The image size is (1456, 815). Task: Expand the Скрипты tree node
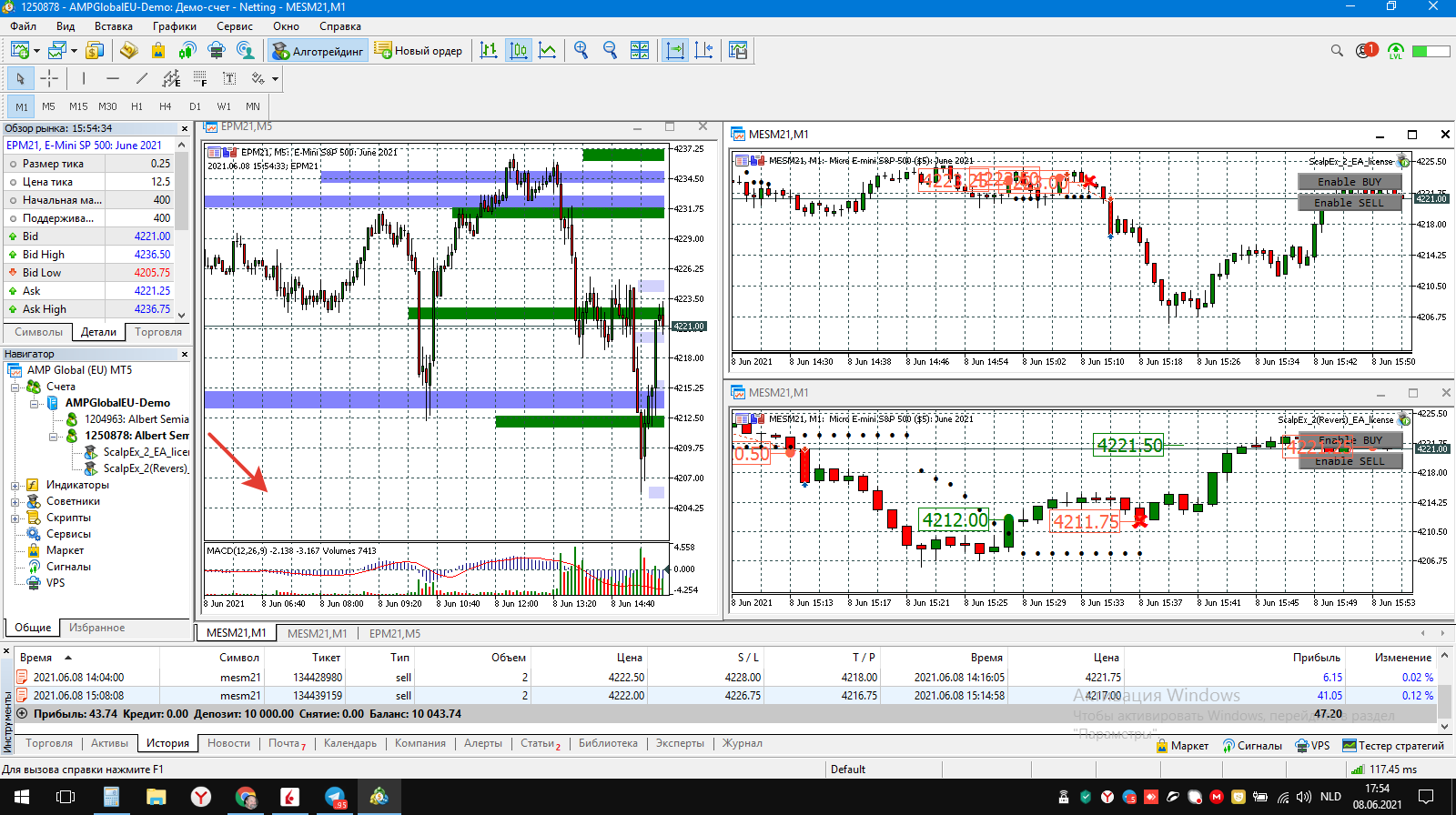click(15, 518)
